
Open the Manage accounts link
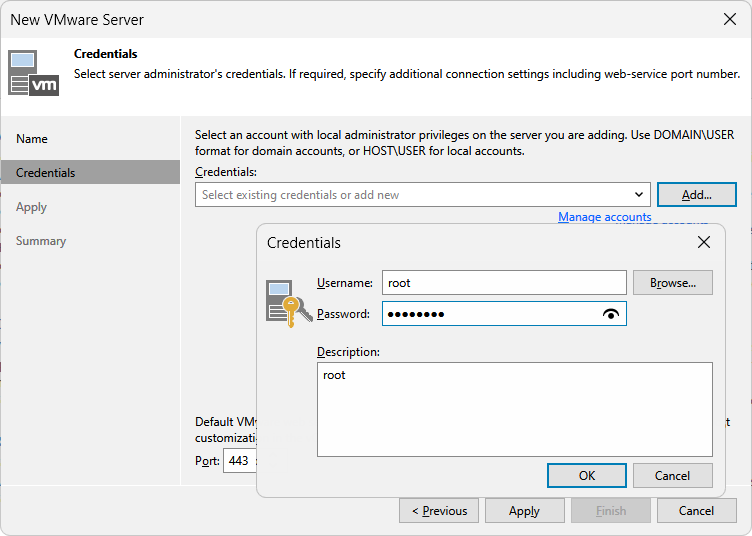click(x=604, y=217)
